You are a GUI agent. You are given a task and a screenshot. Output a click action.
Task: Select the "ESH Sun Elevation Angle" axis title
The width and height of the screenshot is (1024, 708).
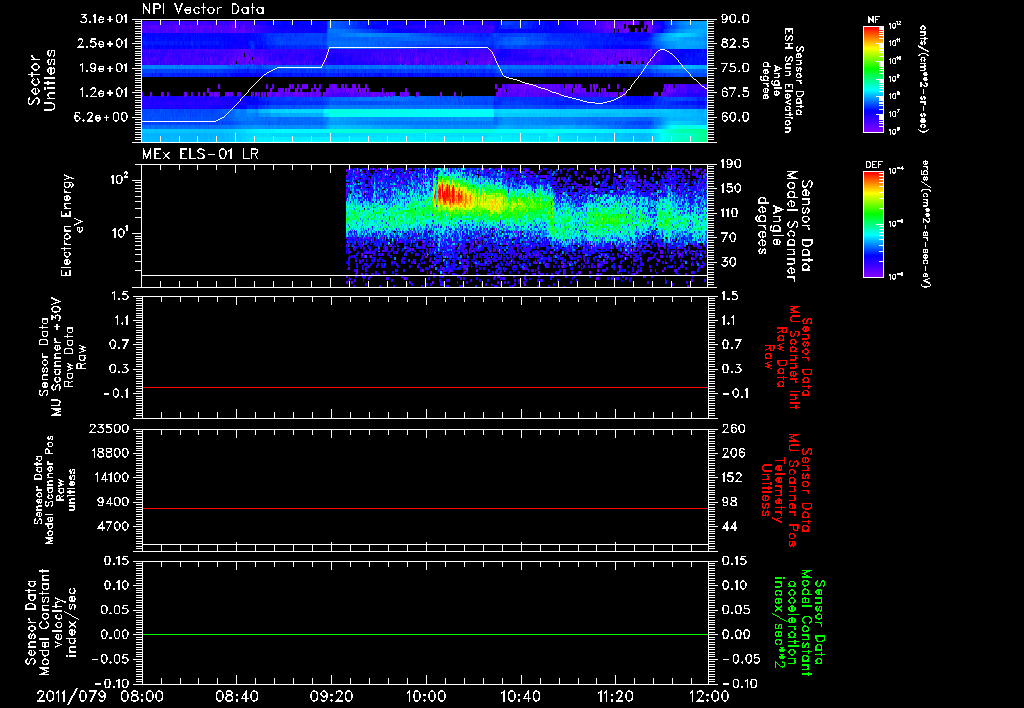(x=782, y=80)
